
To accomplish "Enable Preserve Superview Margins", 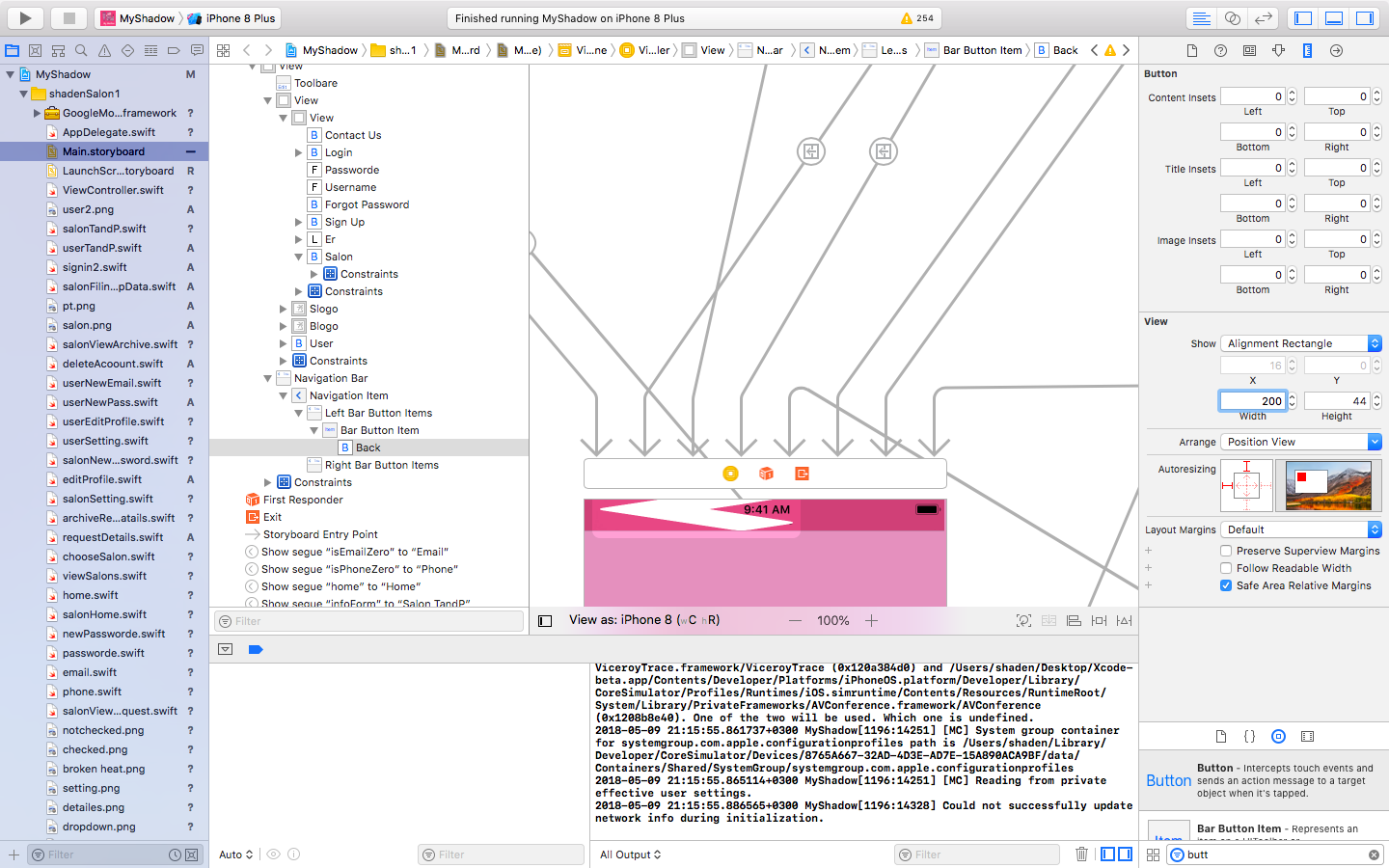I will coord(1226,551).
